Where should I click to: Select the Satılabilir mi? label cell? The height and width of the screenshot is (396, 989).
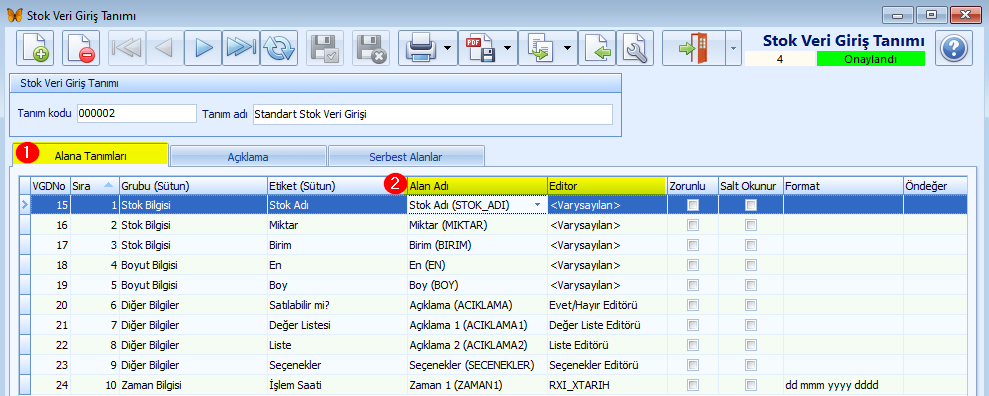[337, 305]
